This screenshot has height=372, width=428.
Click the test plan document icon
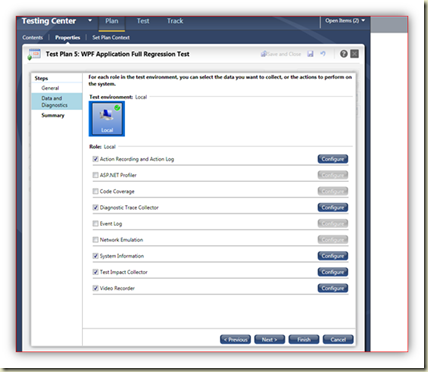[x=34, y=54]
